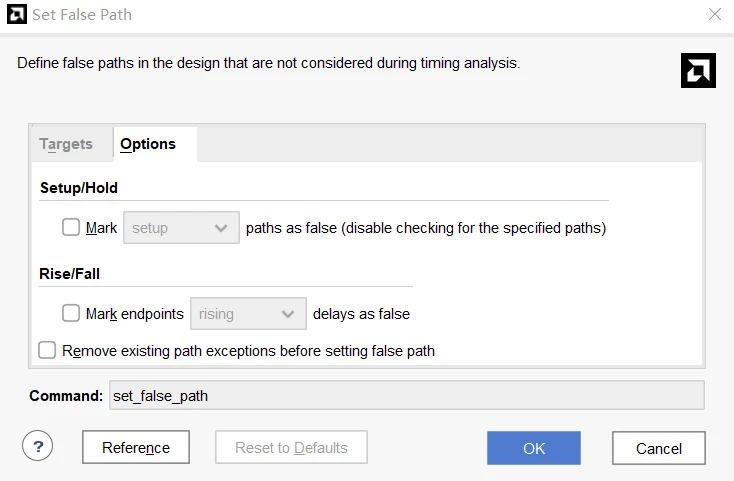734x481 pixels.
Task: Tick the Mark endpoints checkbox
Action: click(x=71, y=313)
